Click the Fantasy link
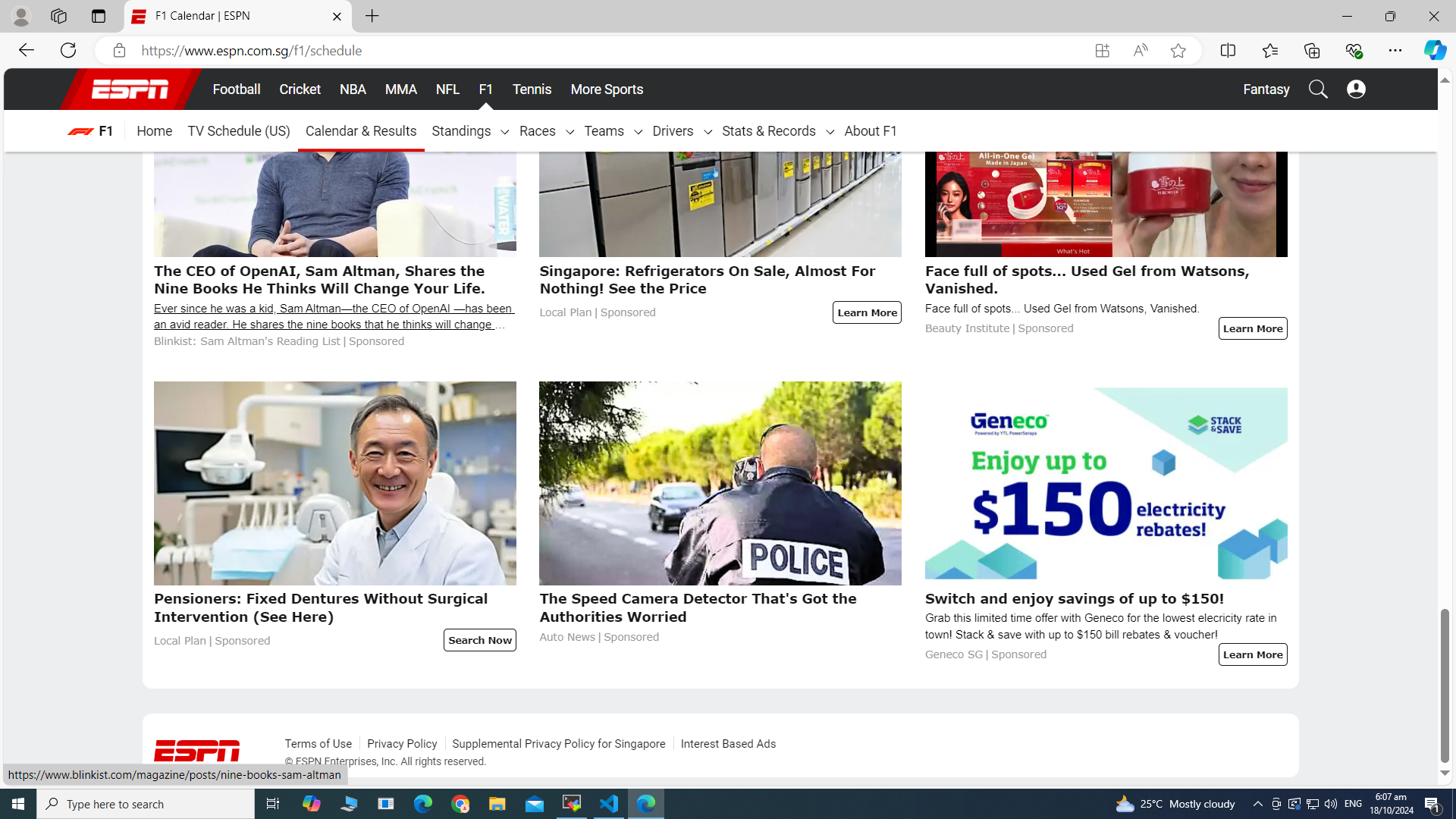Viewport: 1456px width, 819px height. (1266, 89)
